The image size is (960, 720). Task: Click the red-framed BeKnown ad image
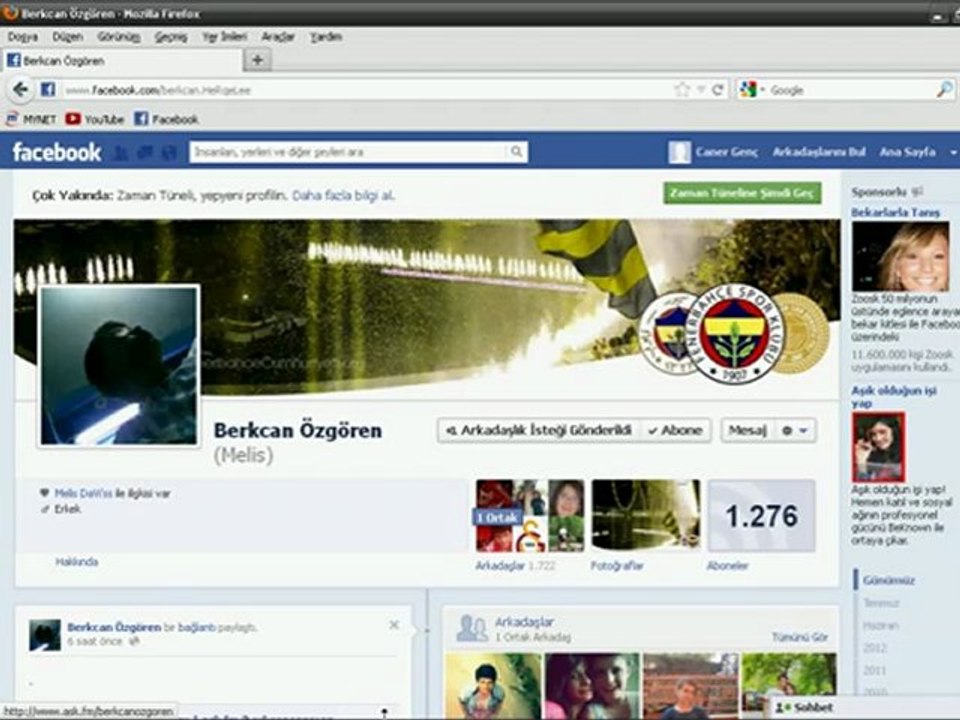click(x=878, y=447)
